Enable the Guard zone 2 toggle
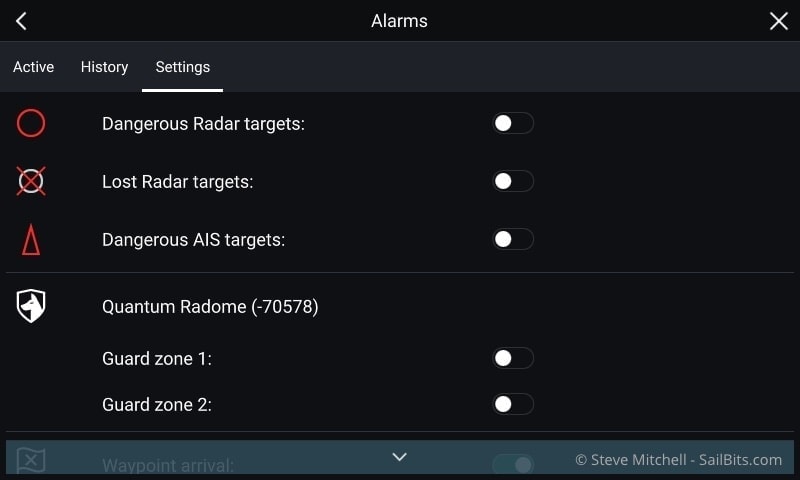800x480 pixels. 513,404
